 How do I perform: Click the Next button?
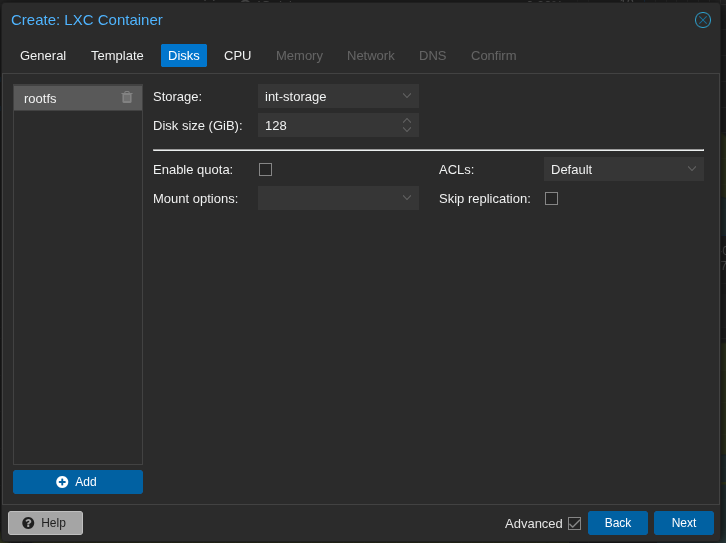683,523
